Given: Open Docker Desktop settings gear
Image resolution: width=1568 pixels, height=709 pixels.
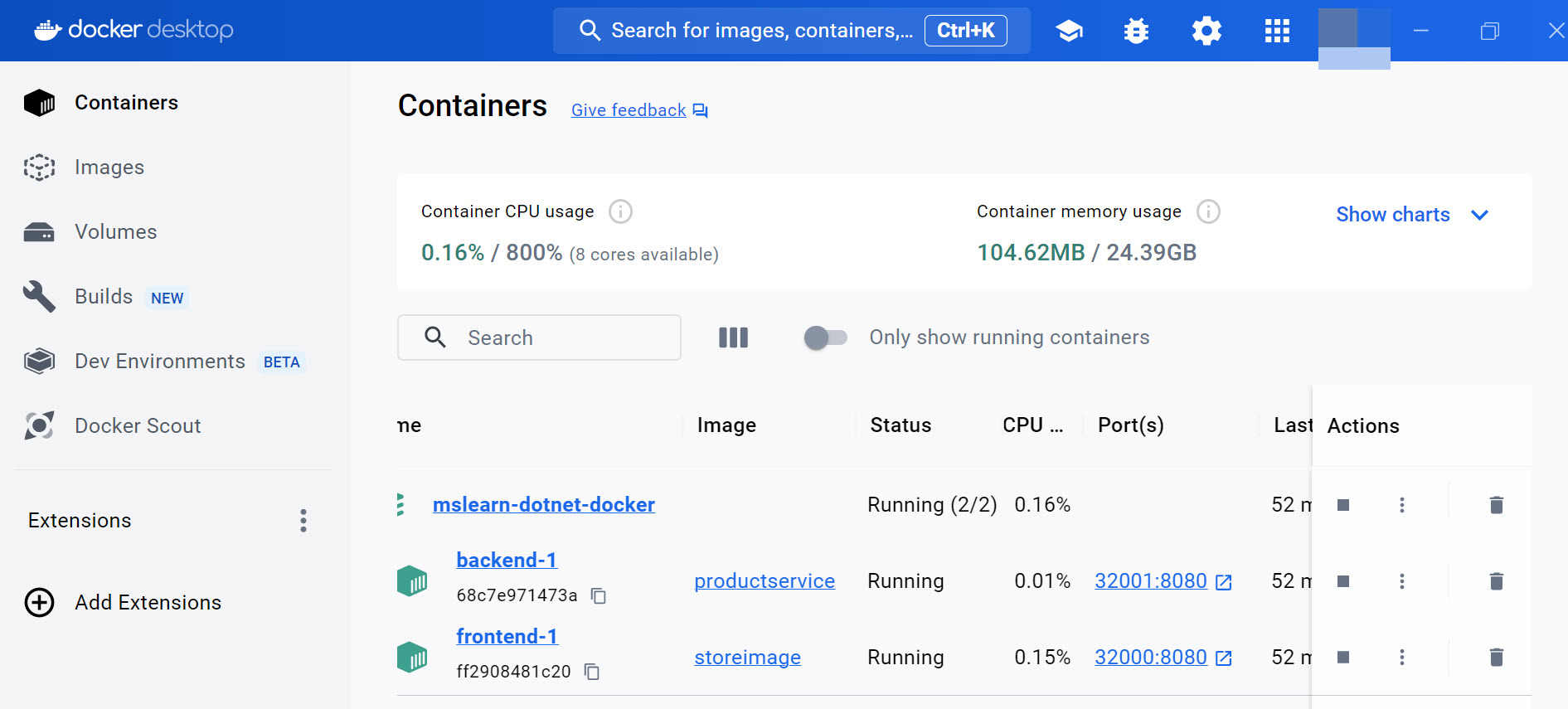Looking at the screenshot, I should [1206, 31].
